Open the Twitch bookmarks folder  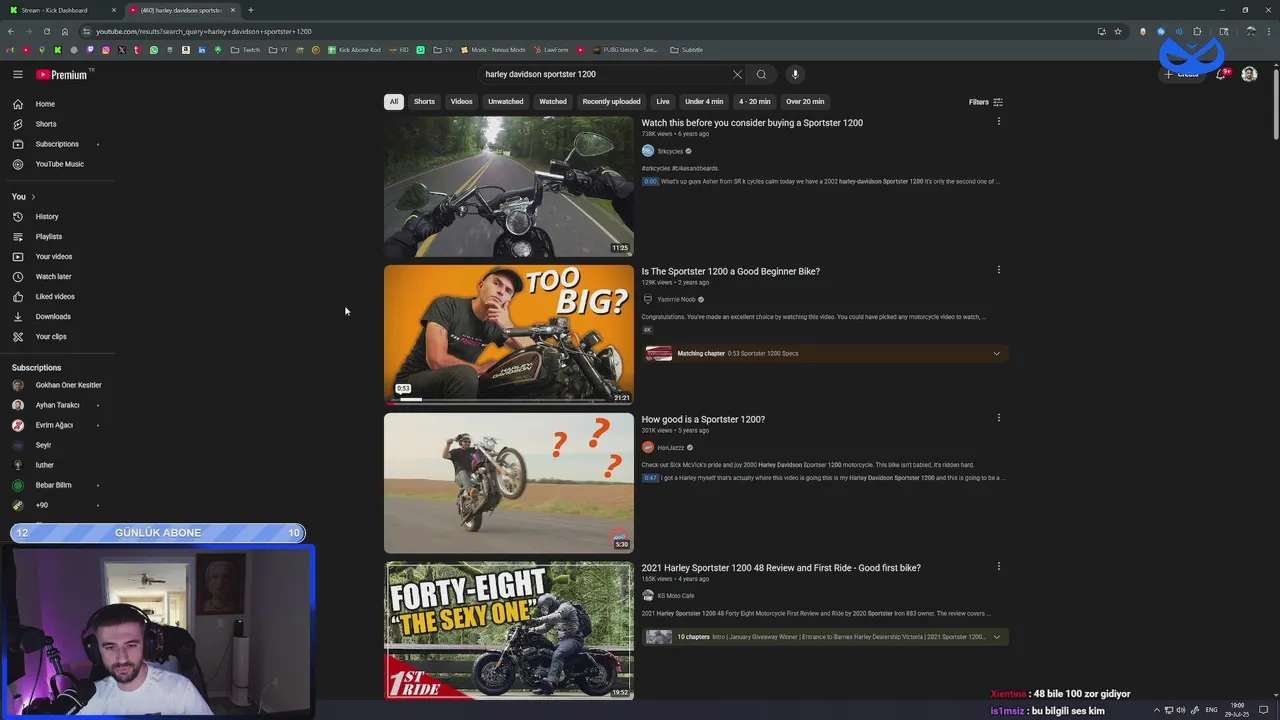click(245, 50)
